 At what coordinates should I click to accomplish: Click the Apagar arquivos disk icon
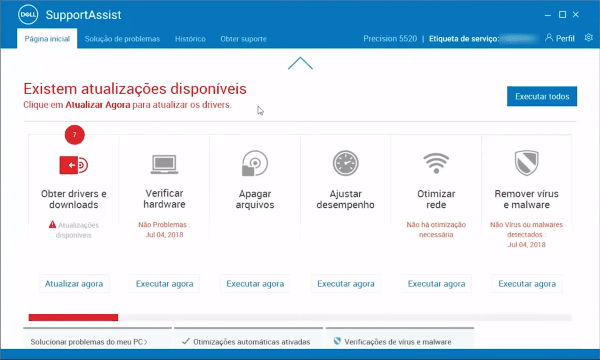click(255, 163)
